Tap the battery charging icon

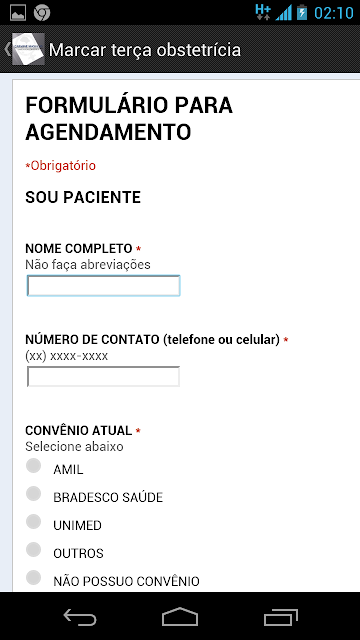click(x=302, y=12)
